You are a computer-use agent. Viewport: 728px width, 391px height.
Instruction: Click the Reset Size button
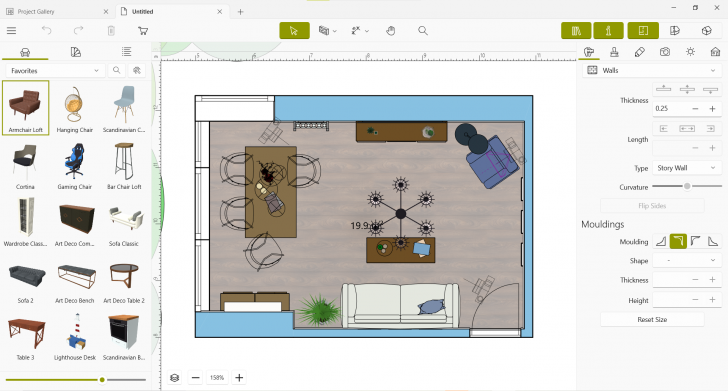tap(652, 319)
